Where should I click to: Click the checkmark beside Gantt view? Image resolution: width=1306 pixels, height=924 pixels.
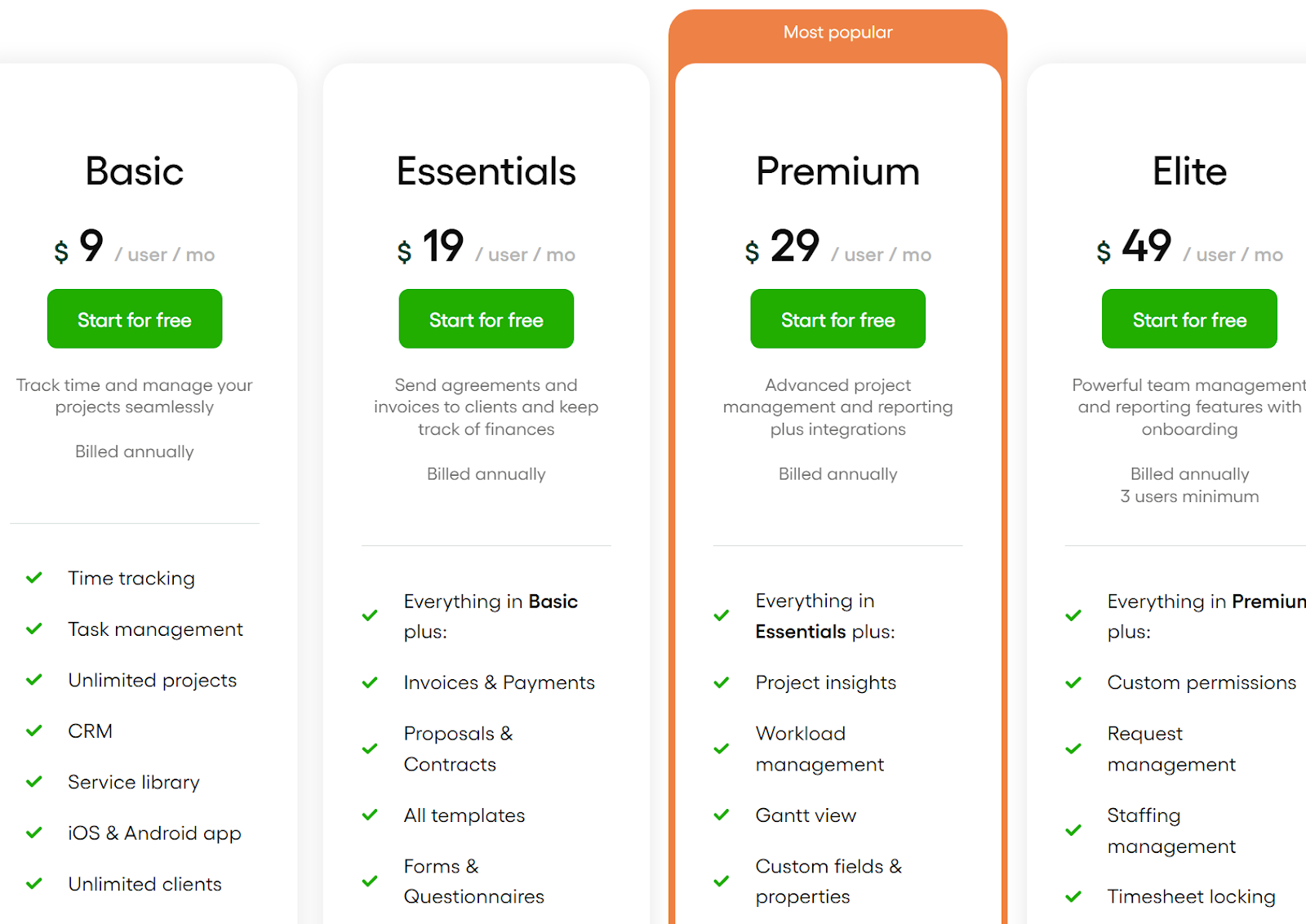(x=722, y=815)
